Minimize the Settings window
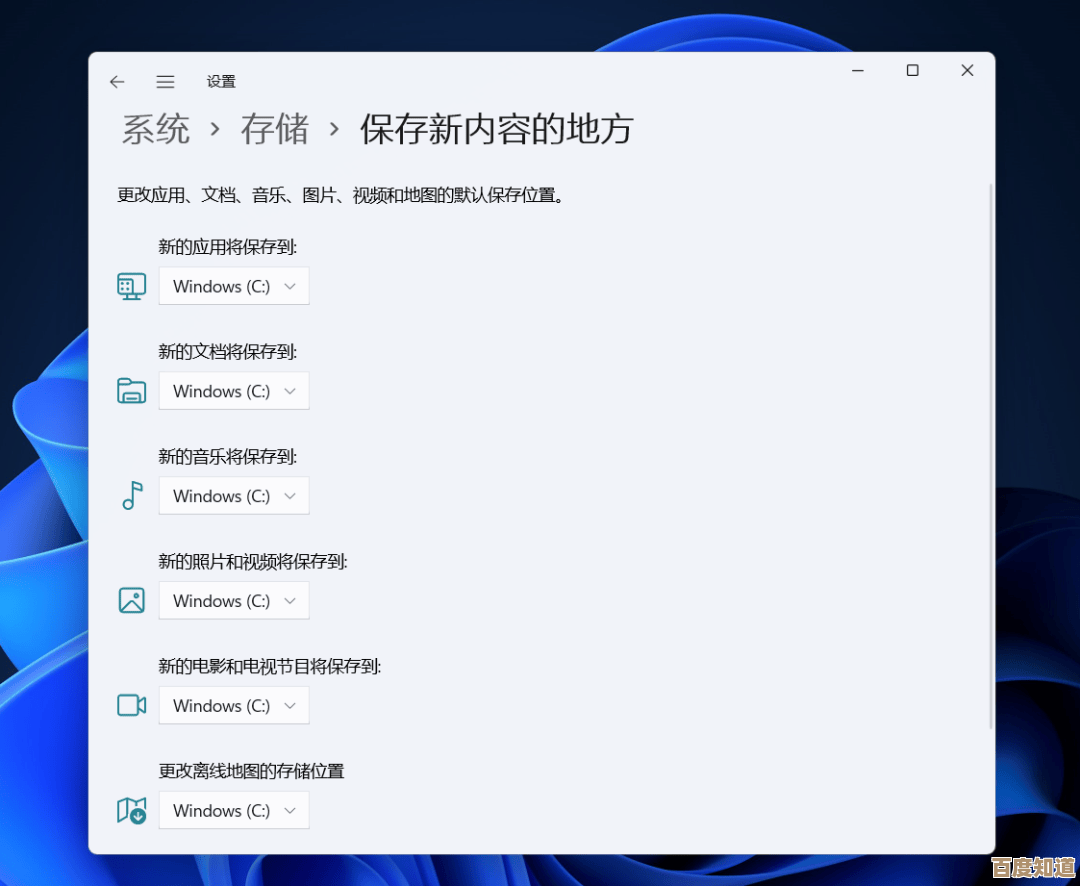This screenshot has height=886, width=1080. click(x=858, y=70)
